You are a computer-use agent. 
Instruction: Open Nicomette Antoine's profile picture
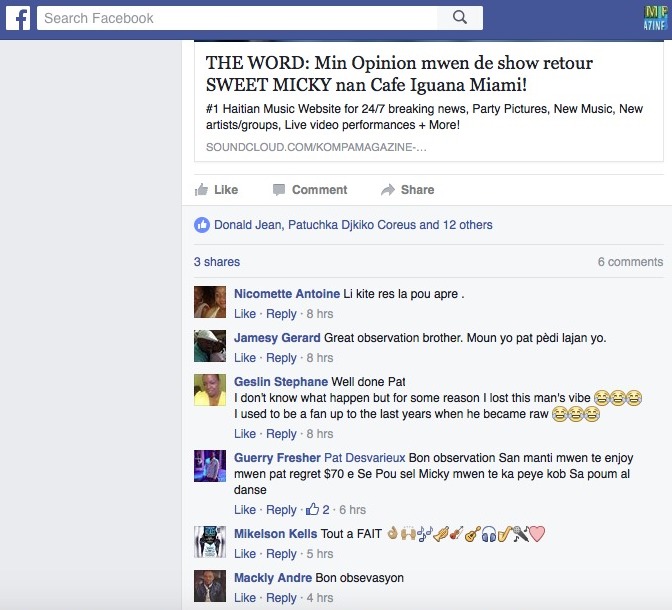(210, 302)
